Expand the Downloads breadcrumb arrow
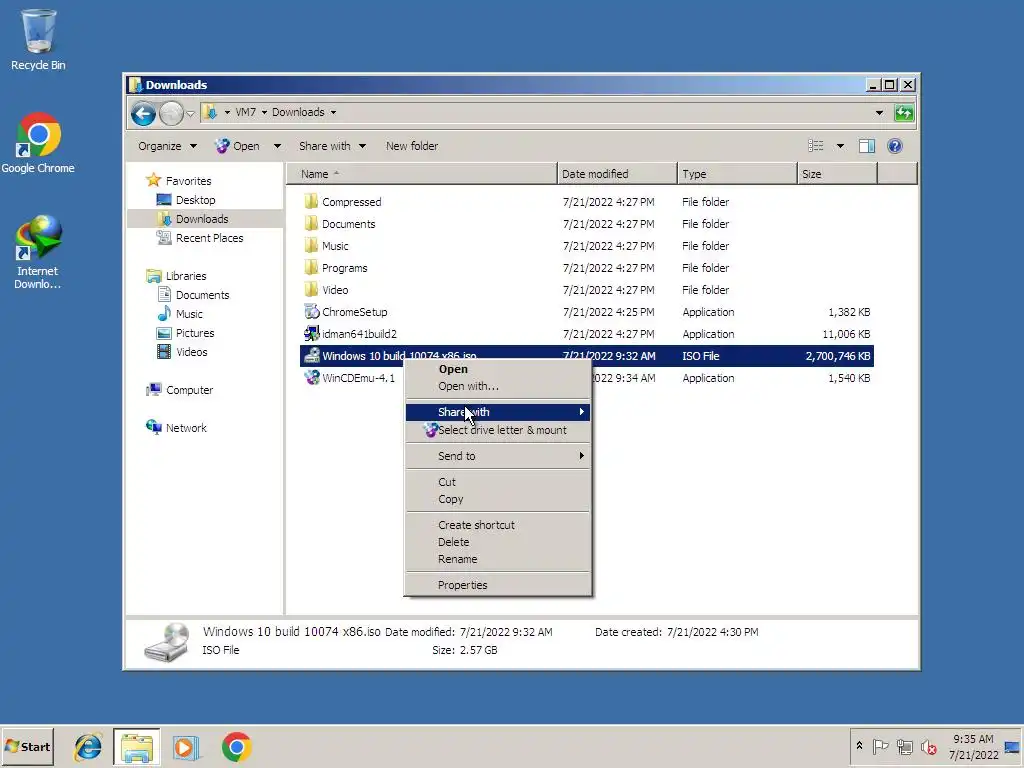 333,112
